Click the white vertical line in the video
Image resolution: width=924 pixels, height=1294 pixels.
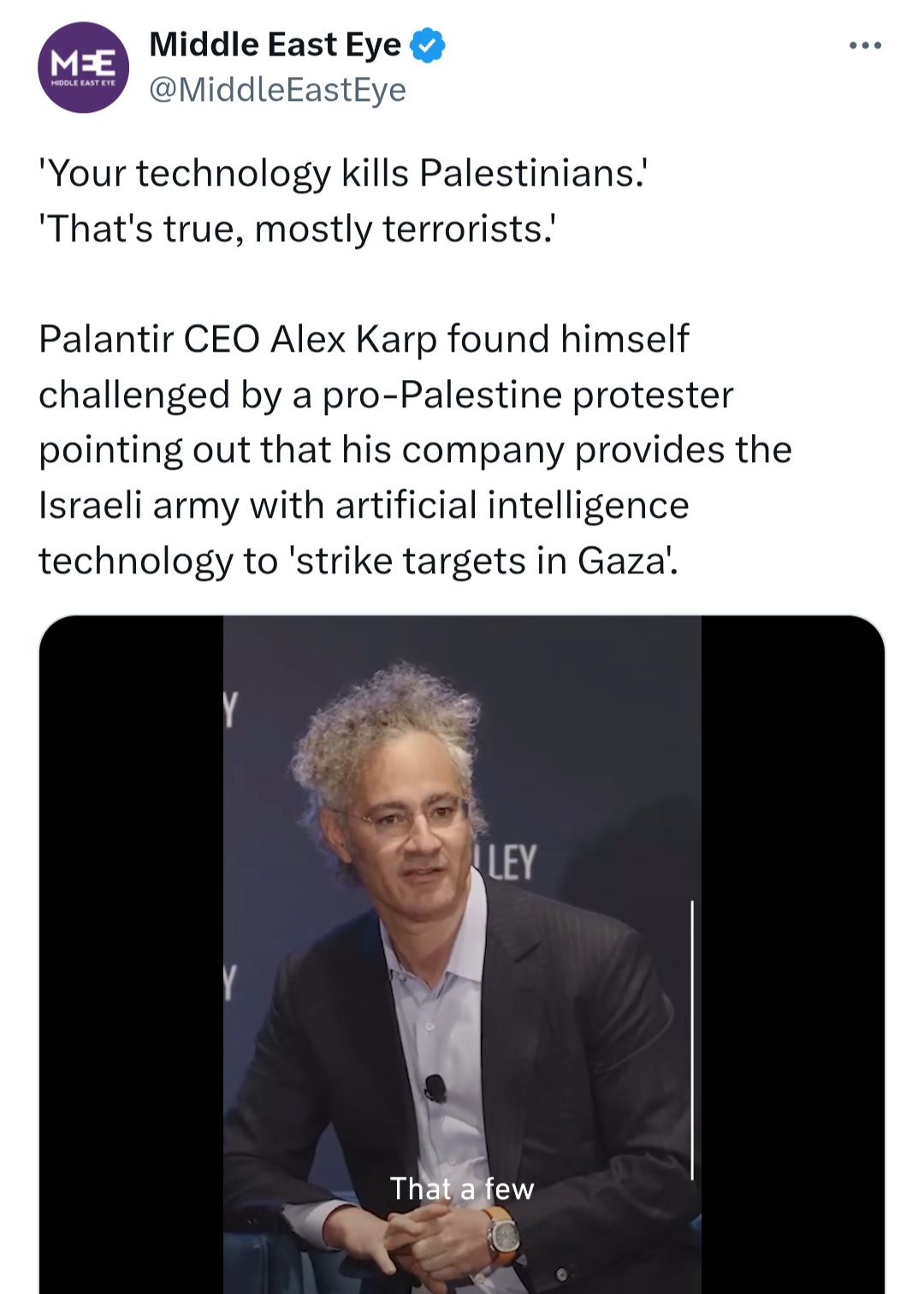click(691, 1039)
